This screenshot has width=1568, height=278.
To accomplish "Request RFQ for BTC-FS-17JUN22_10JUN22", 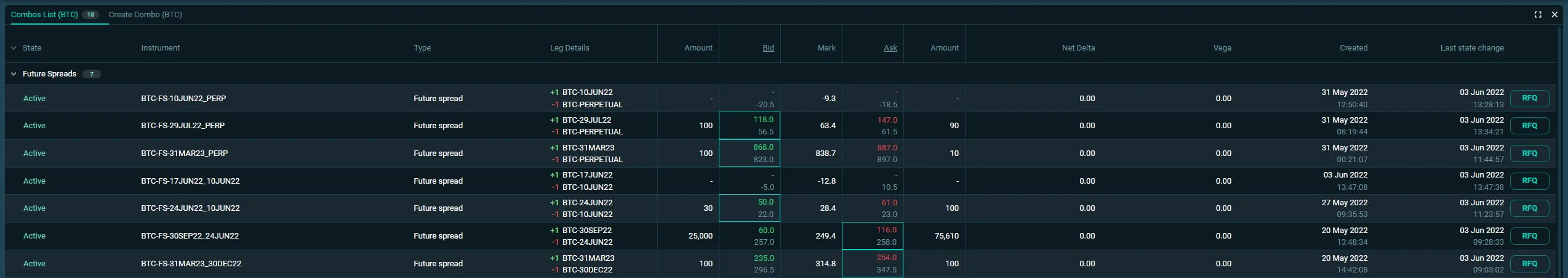I will 1529,181.
